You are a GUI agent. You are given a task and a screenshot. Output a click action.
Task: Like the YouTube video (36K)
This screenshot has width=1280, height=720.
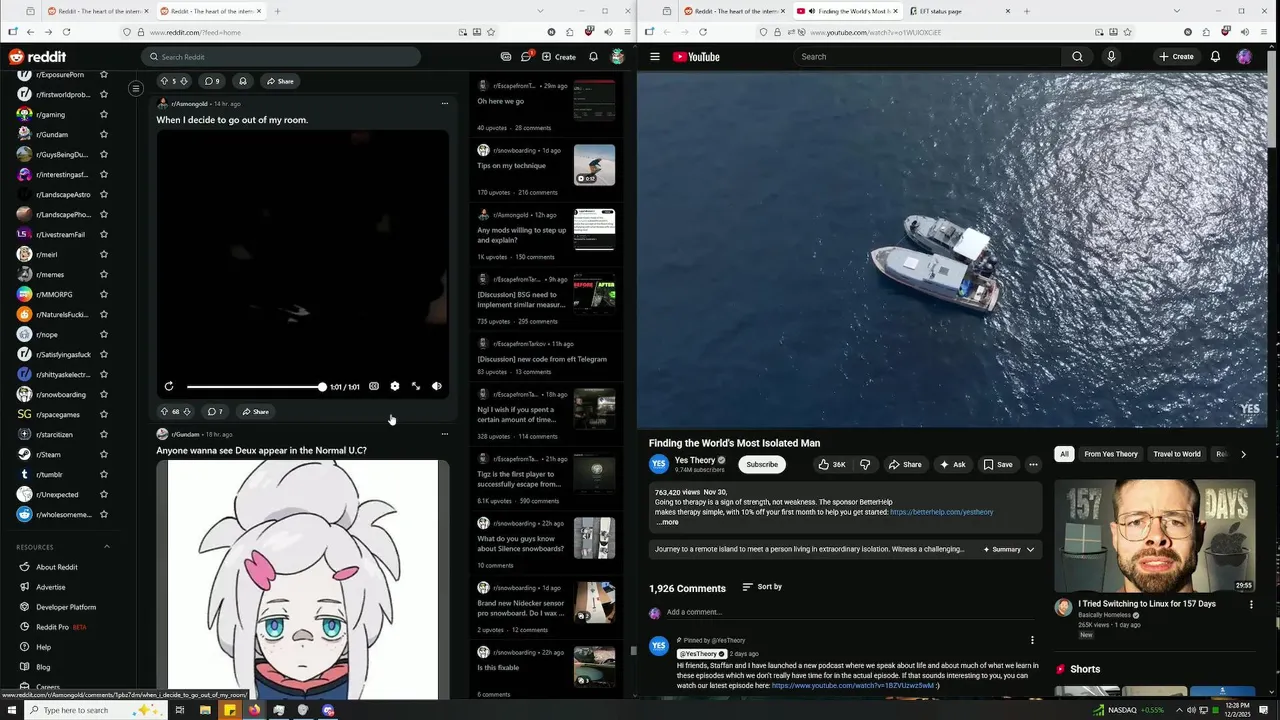point(831,464)
